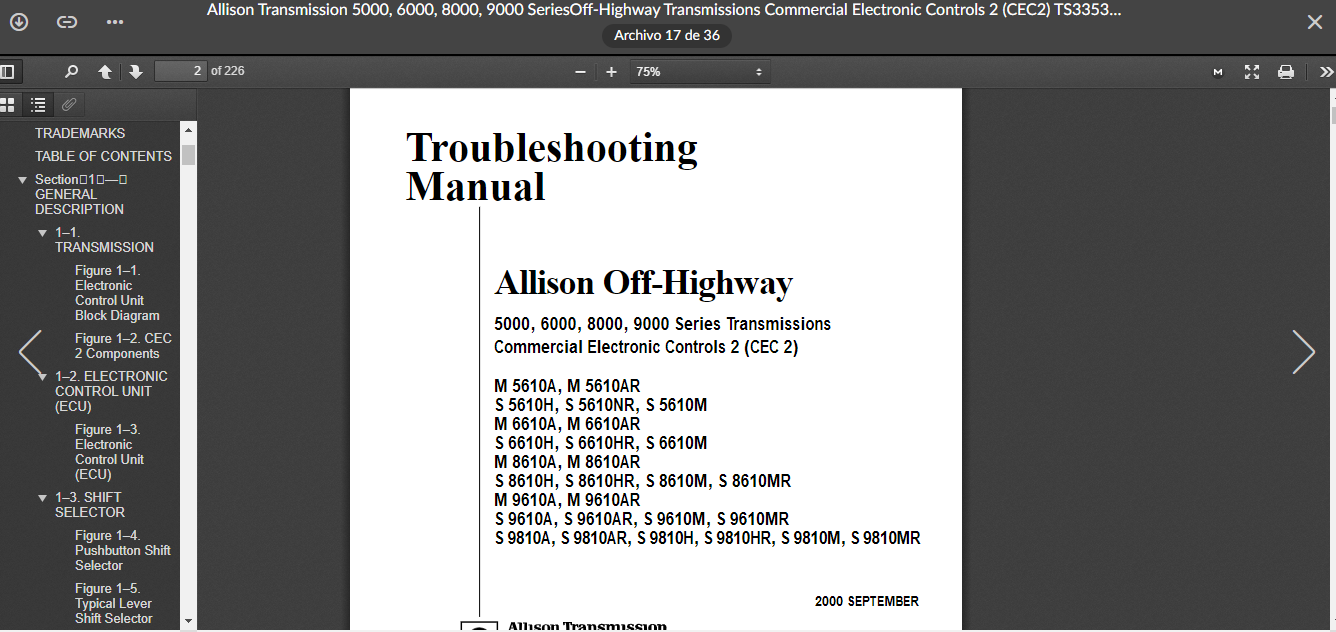The height and width of the screenshot is (632, 1336).
Task: Open the three-dots more options menu
Action: pyautogui.click(x=115, y=22)
